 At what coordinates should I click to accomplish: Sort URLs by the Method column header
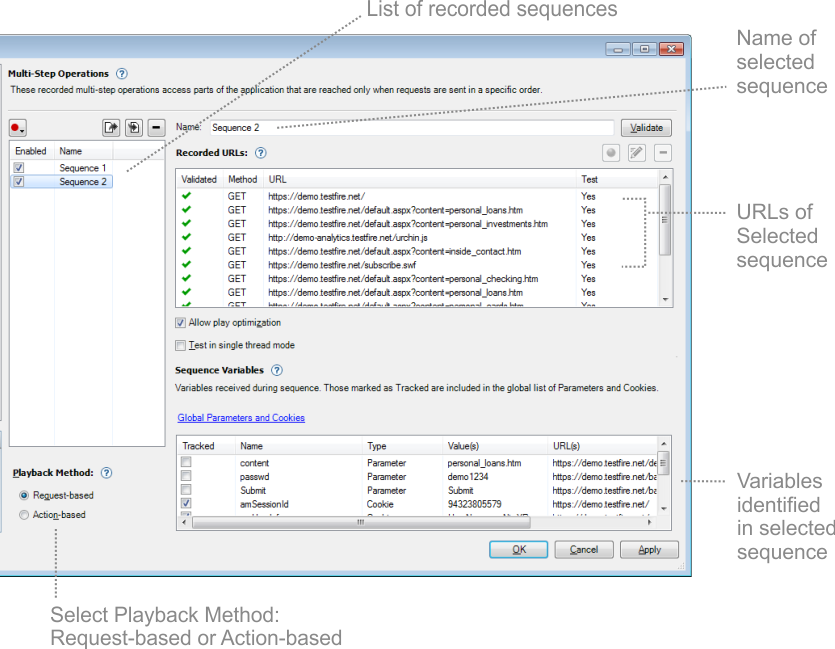pos(242,180)
